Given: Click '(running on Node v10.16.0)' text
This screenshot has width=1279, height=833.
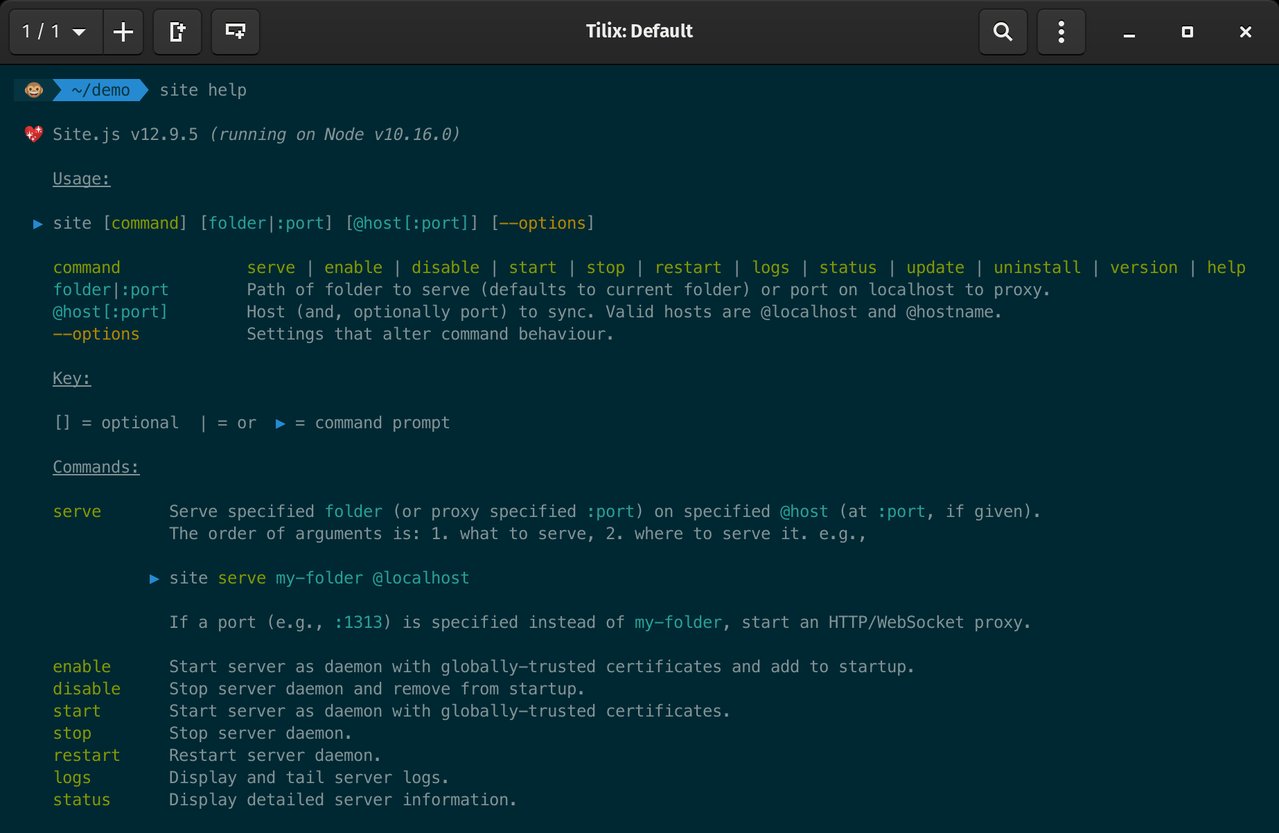Looking at the screenshot, I should (334, 134).
